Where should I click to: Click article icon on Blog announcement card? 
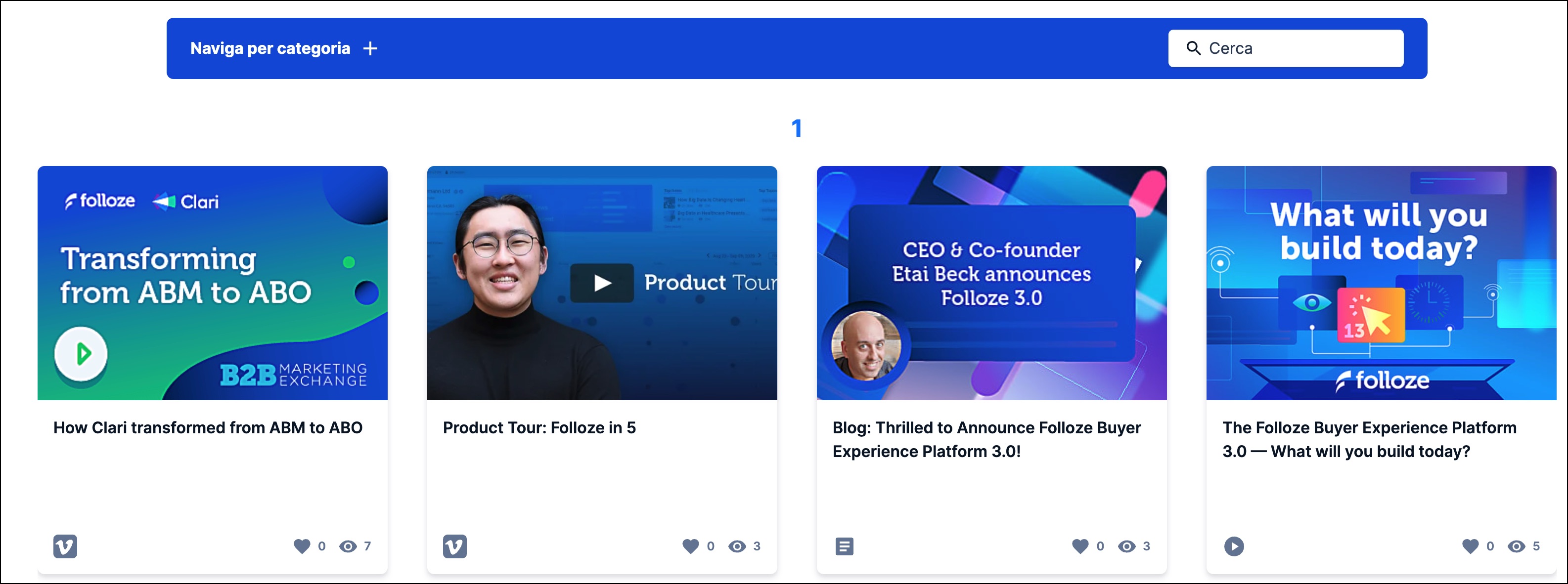(844, 545)
